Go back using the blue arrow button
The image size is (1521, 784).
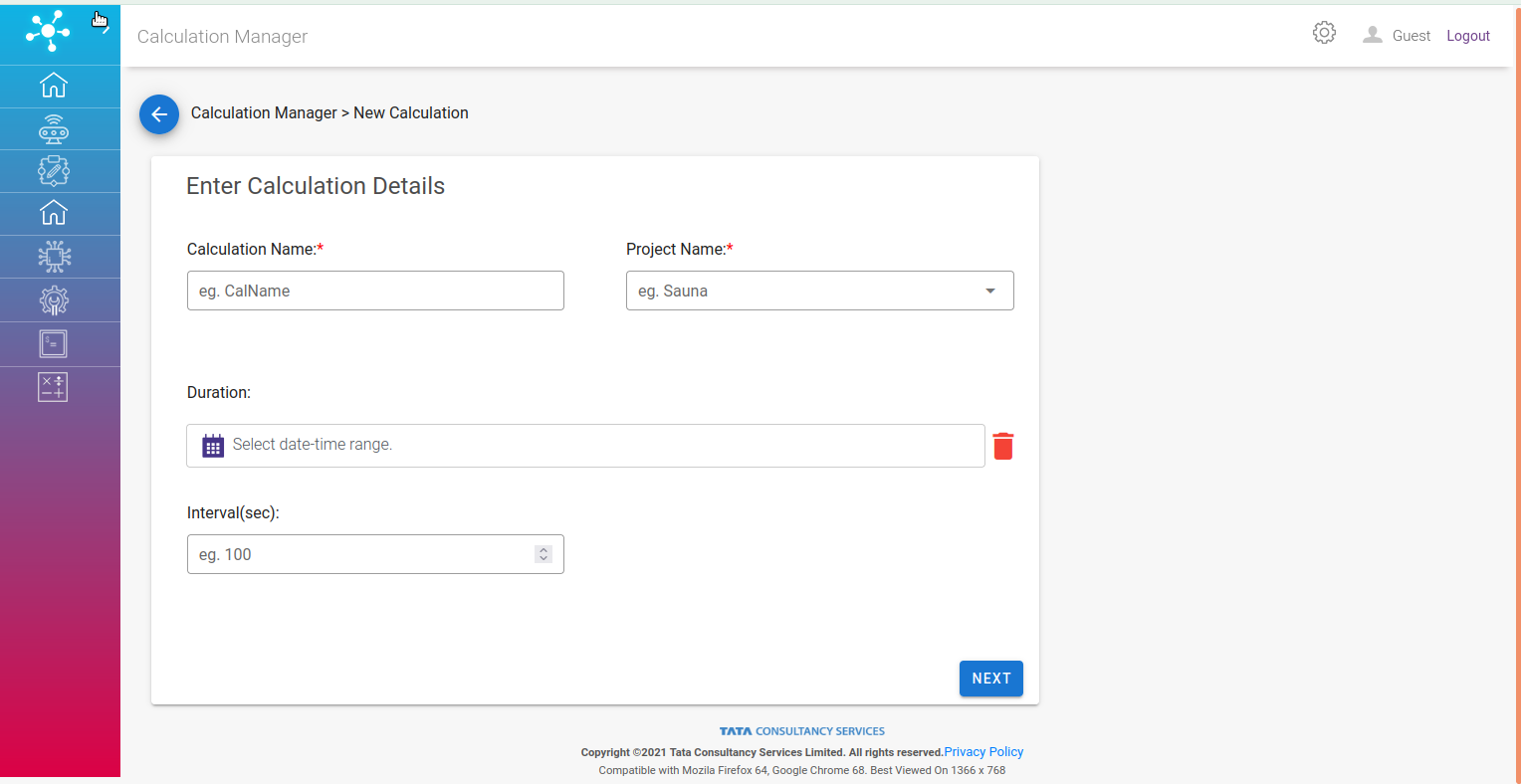pyautogui.click(x=159, y=114)
